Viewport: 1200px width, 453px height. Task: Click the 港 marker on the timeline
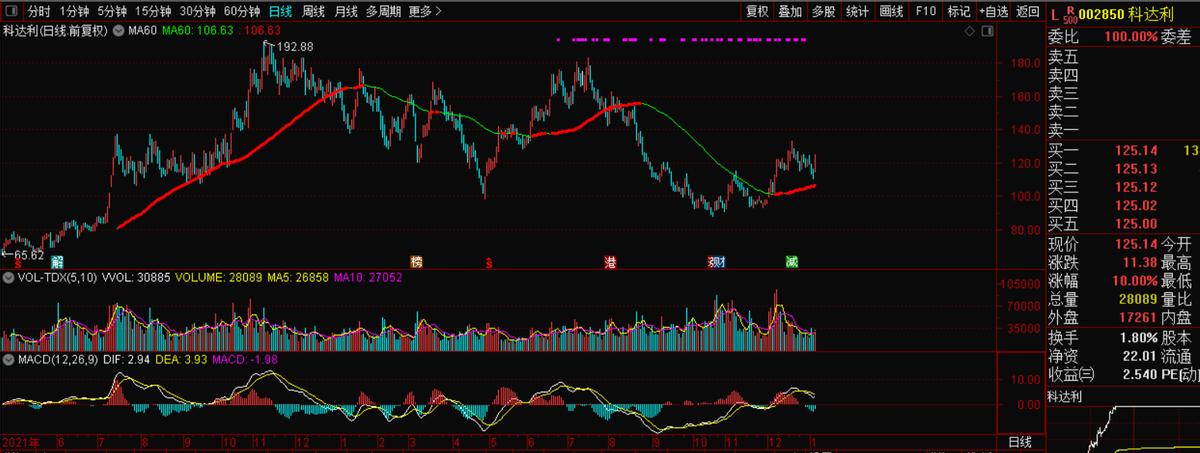click(610, 262)
